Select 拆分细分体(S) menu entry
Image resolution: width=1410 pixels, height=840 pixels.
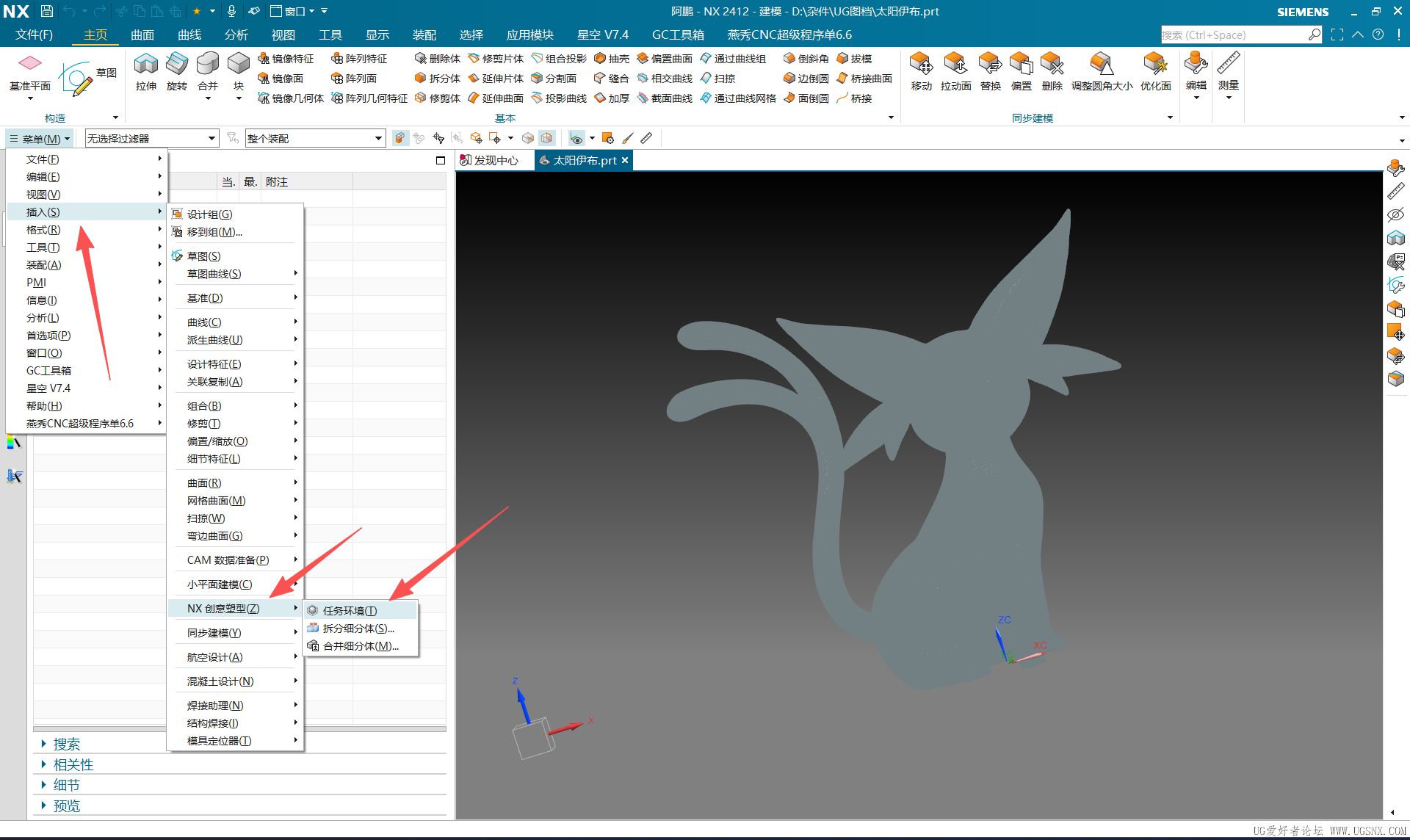click(x=360, y=629)
